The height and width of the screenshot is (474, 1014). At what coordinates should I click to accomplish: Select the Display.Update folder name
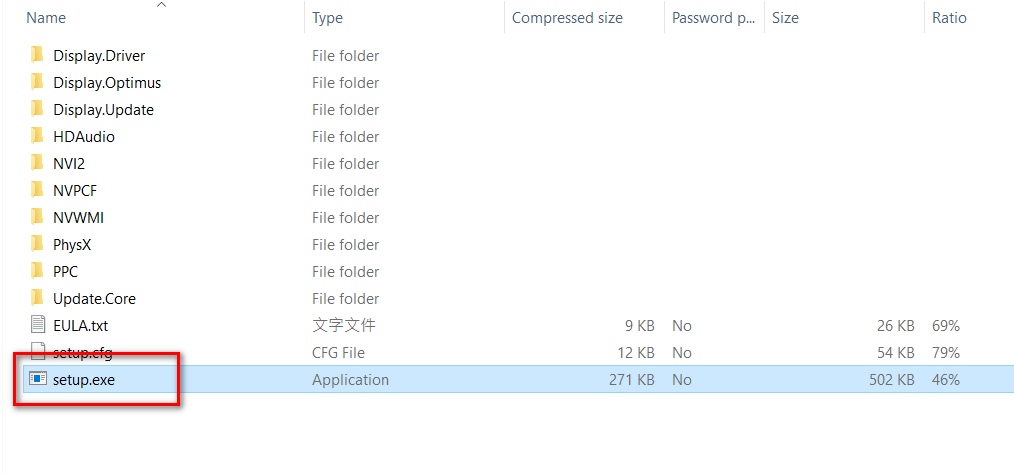click(103, 110)
